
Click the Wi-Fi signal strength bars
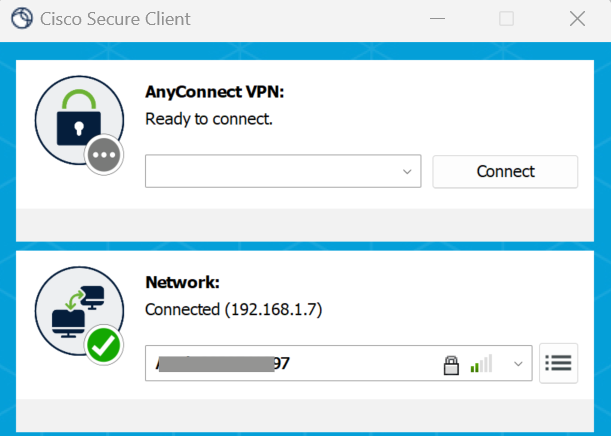click(x=482, y=364)
